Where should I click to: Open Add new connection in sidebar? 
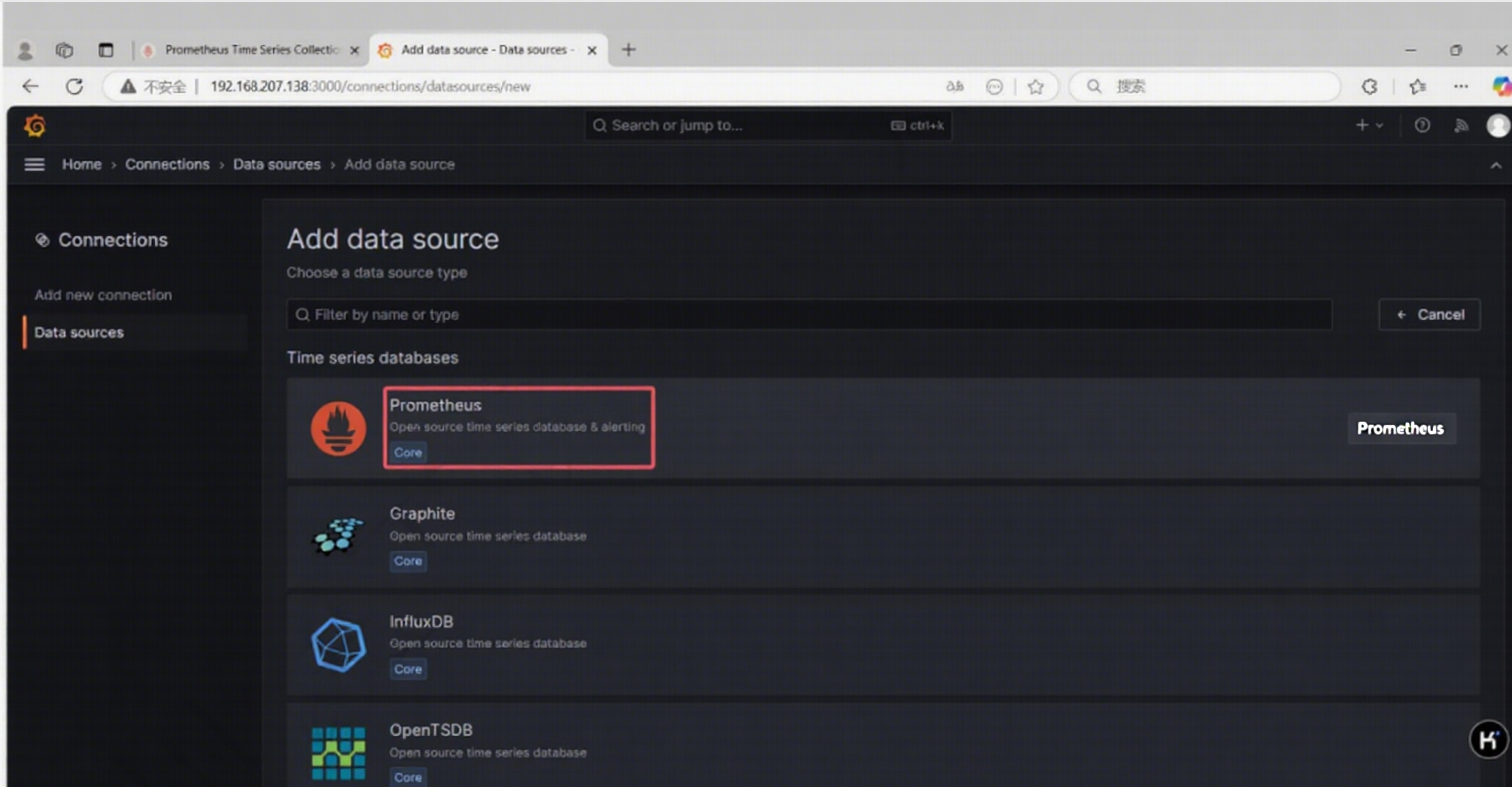(103, 295)
